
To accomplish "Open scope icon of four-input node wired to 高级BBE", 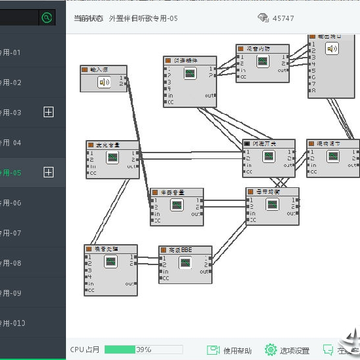I will tap(110, 262).
